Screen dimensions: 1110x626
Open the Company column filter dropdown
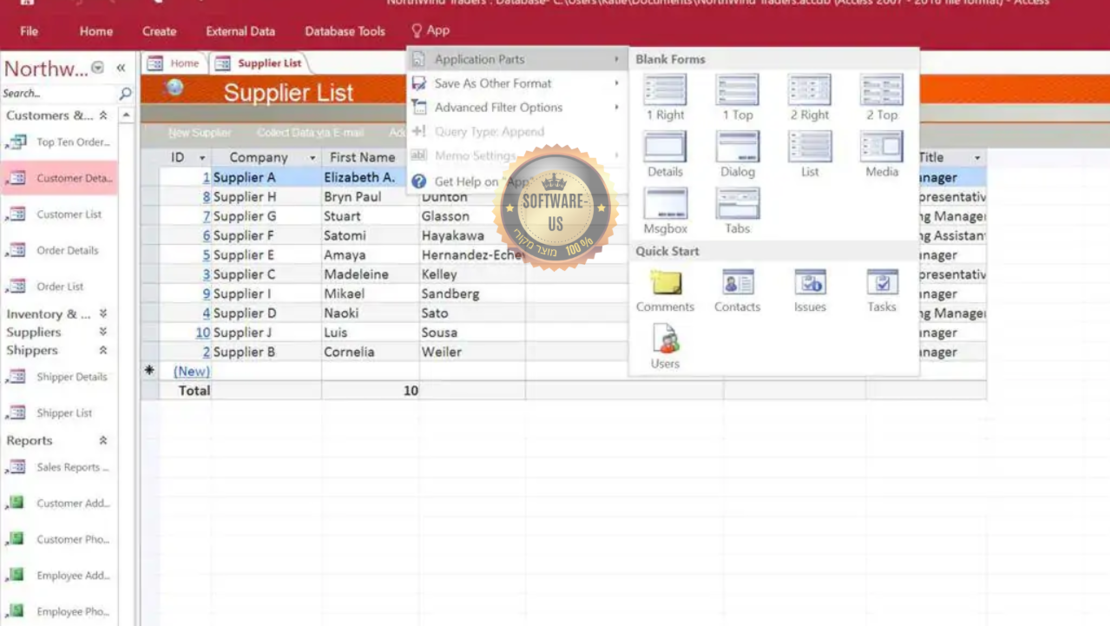click(312, 158)
